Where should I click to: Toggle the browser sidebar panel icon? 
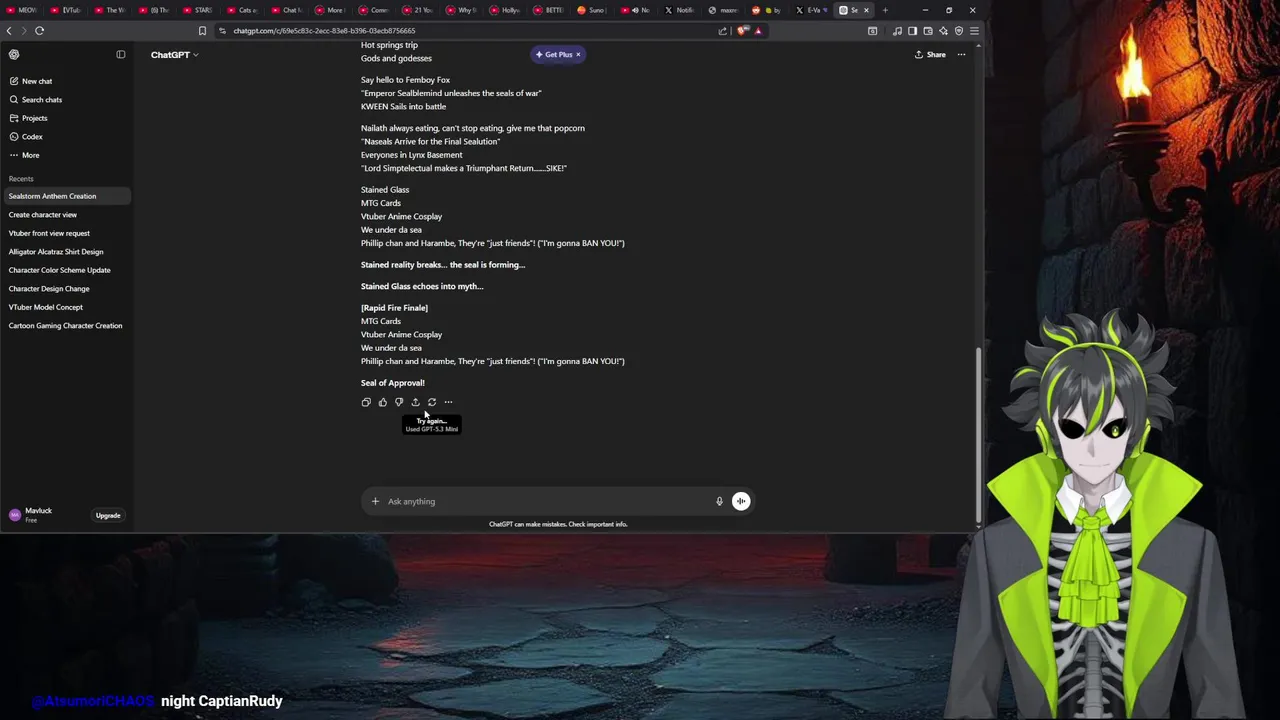(x=912, y=30)
